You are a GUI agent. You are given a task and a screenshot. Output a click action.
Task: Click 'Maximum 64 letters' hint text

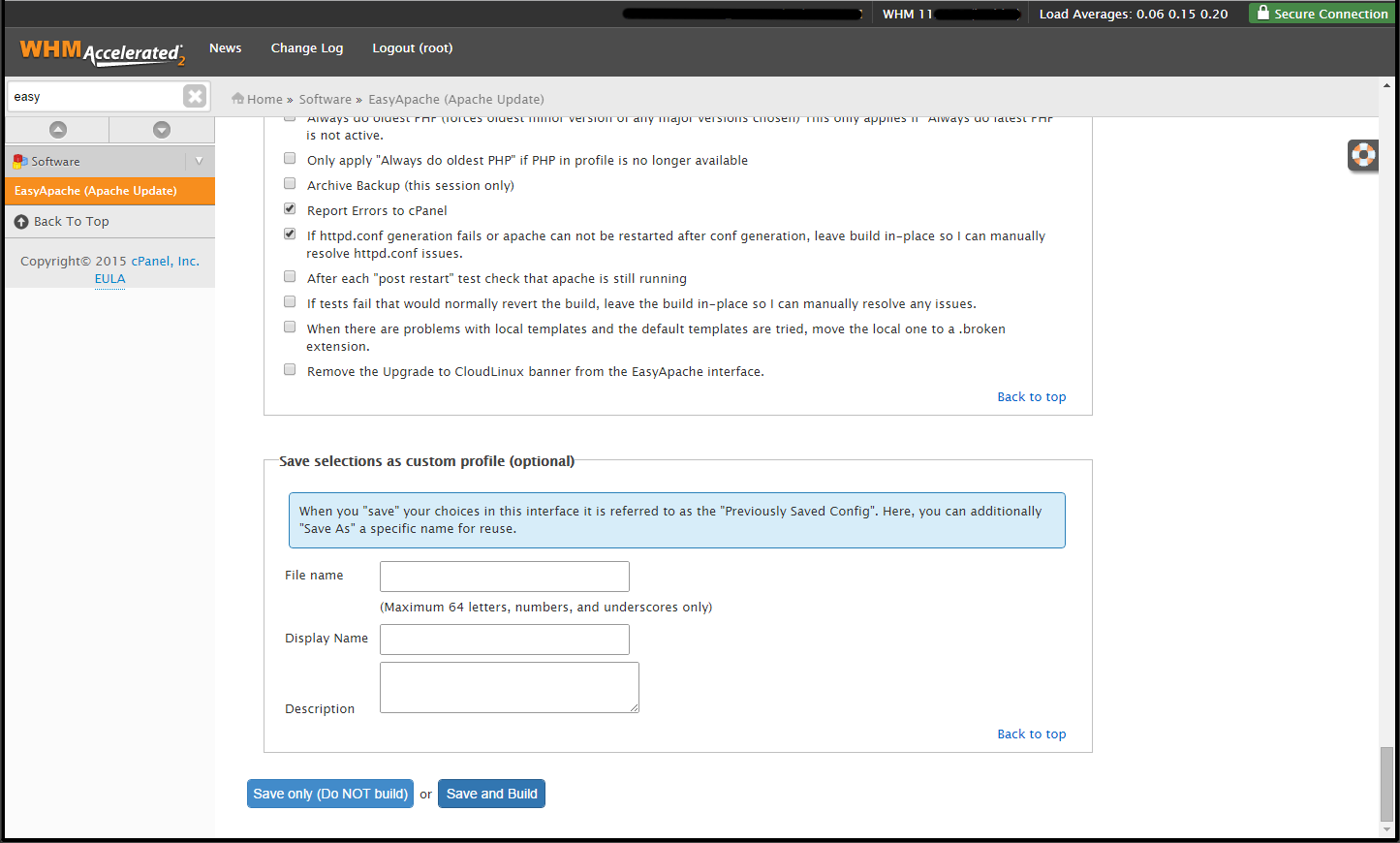pos(545,608)
